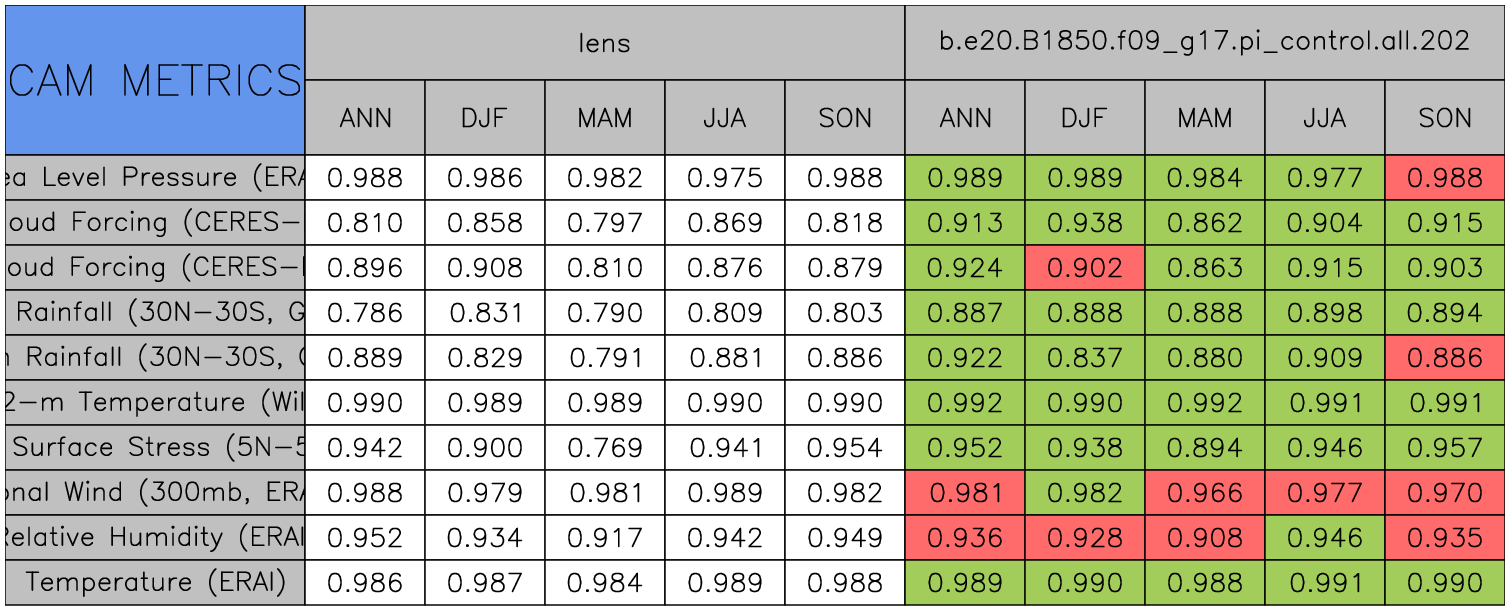Click the 0.917 value cell
Viewport: 1510px width, 611px height.
[604, 538]
